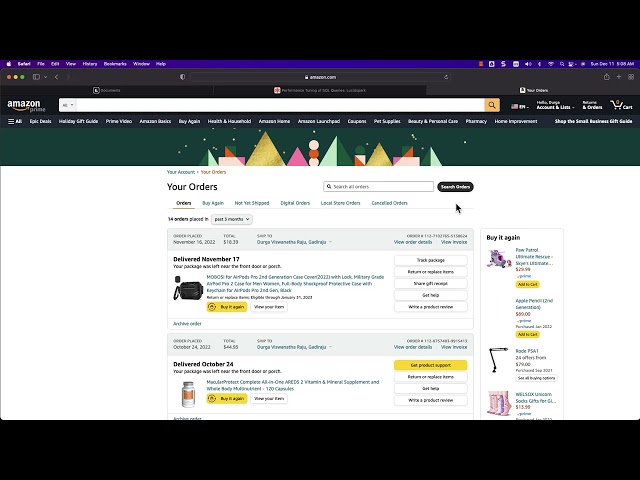Screen dimensions: 640x480
Task: Open the Your Account breadcrumb link
Action: (181, 172)
